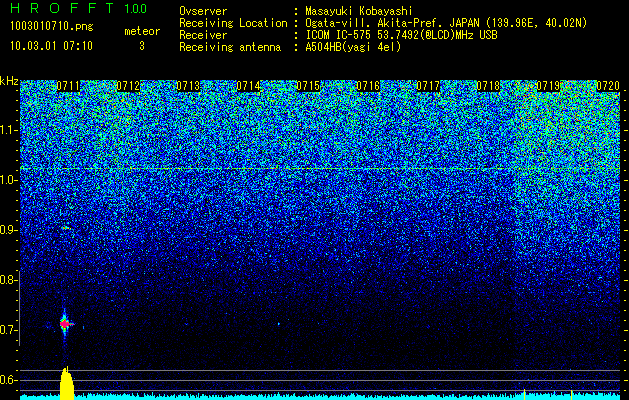Screen dimensions: 629x400
Task: Click the observer name Masayuki Kobayashi
Action: pyautogui.click(x=359, y=11)
